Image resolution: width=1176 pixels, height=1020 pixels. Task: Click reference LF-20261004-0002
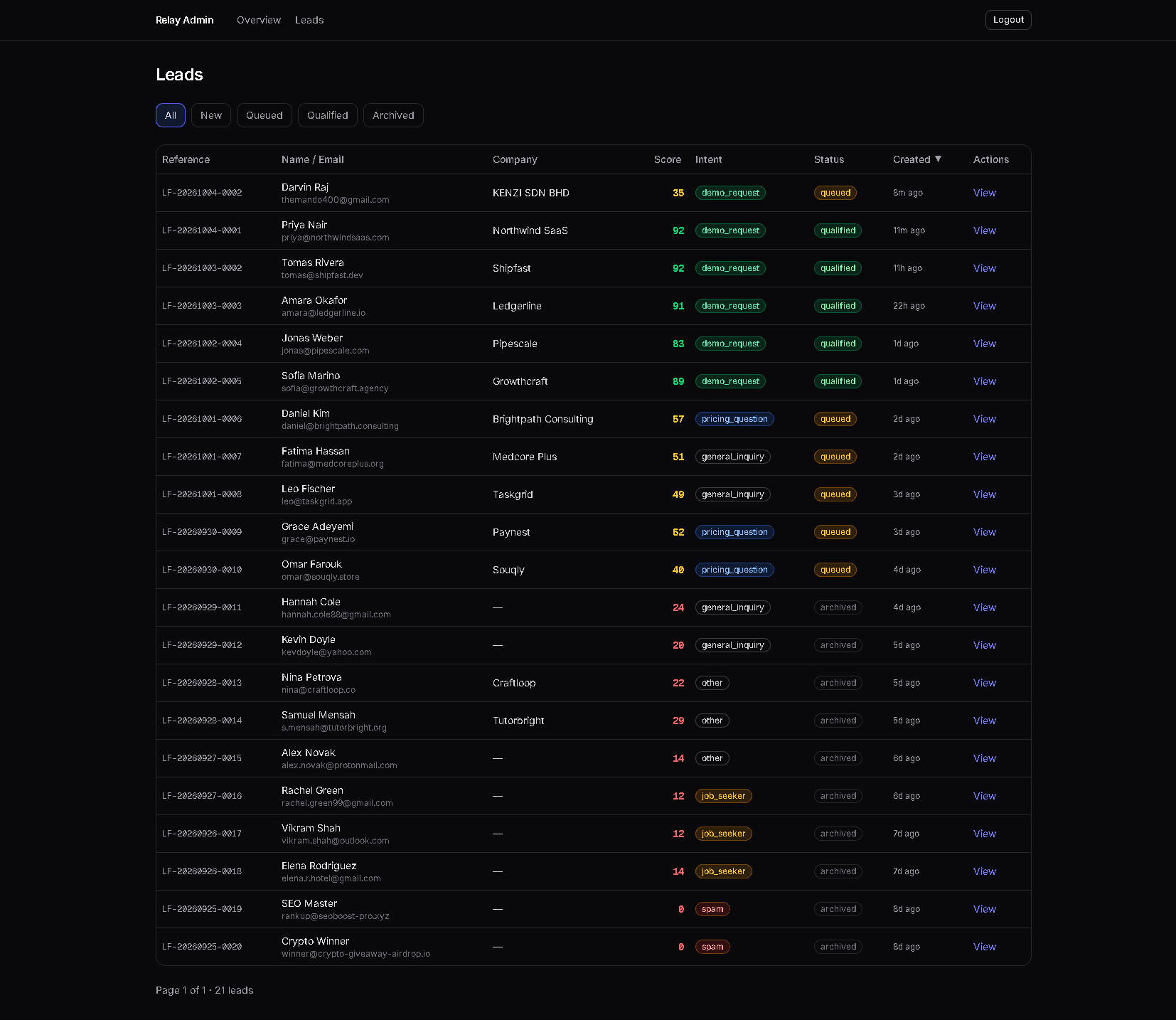pyautogui.click(x=202, y=193)
